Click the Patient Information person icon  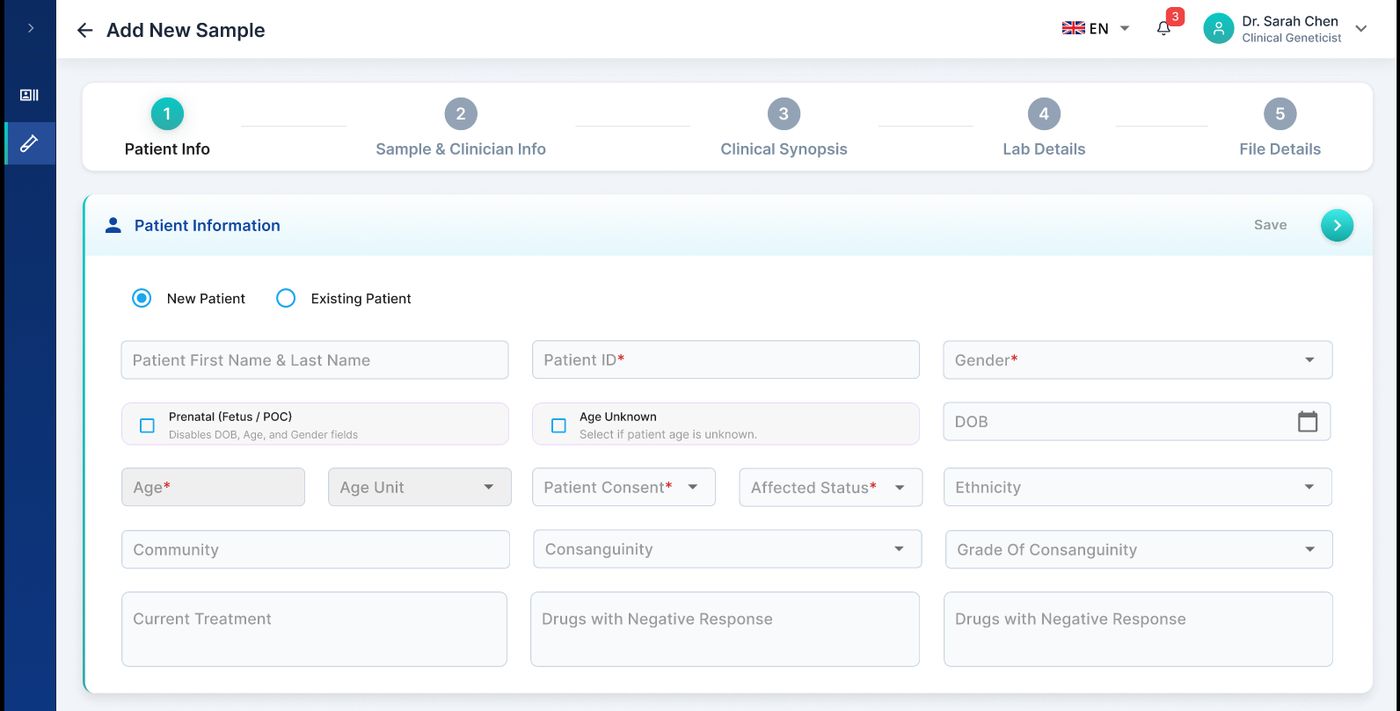click(x=113, y=225)
